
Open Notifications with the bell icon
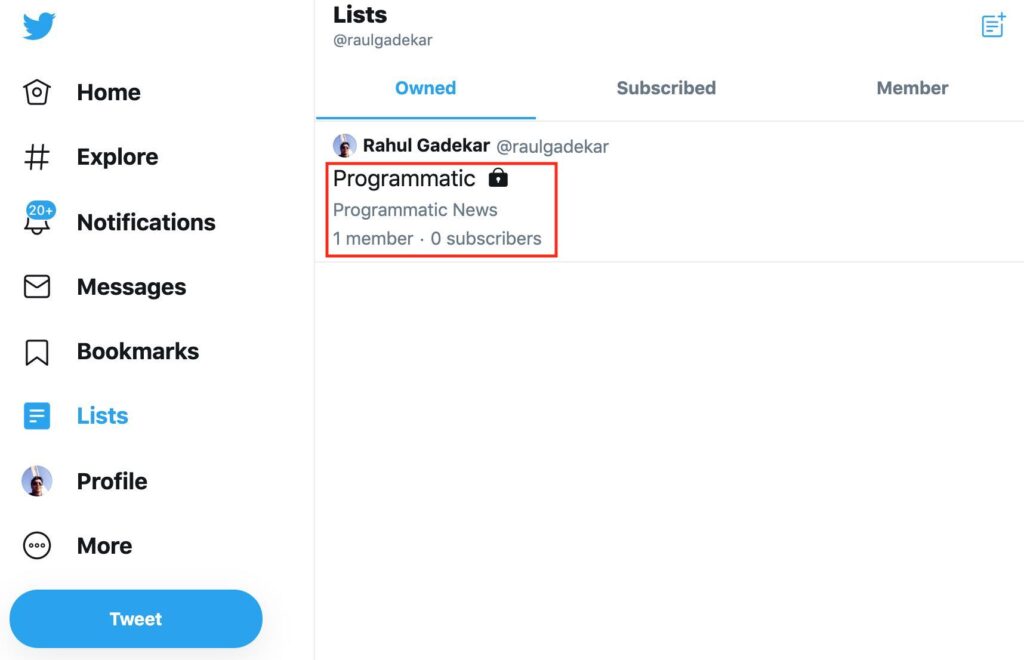click(36, 221)
